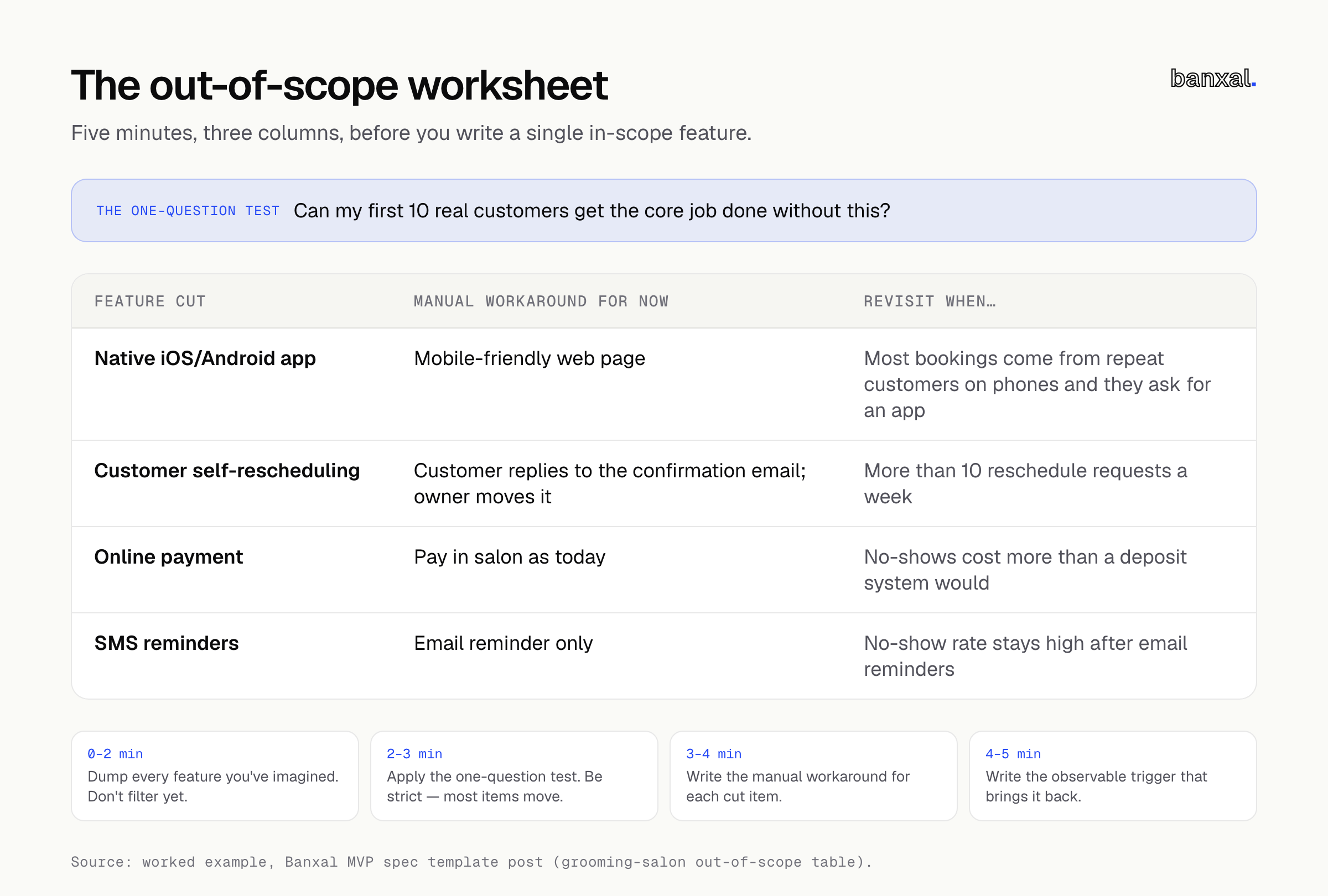Click the 'Source: worked example' footer line
This screenshot has height=896, width=1328.
click(x=471, y=862)
